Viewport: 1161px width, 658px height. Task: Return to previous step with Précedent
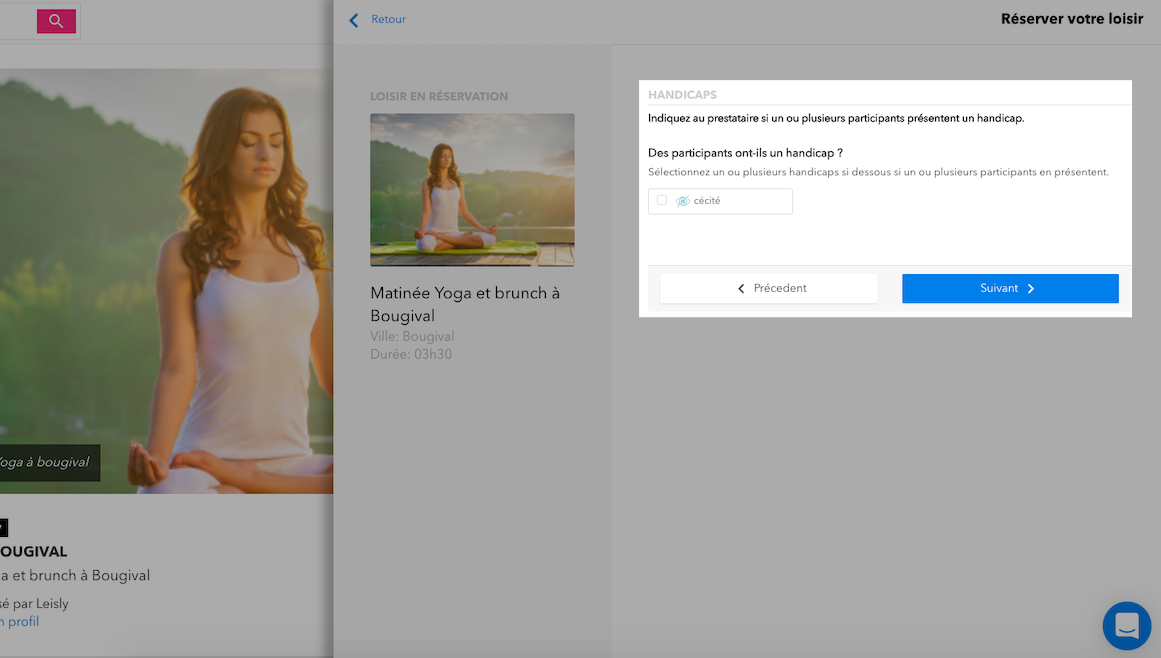click(x=769, y=289)
